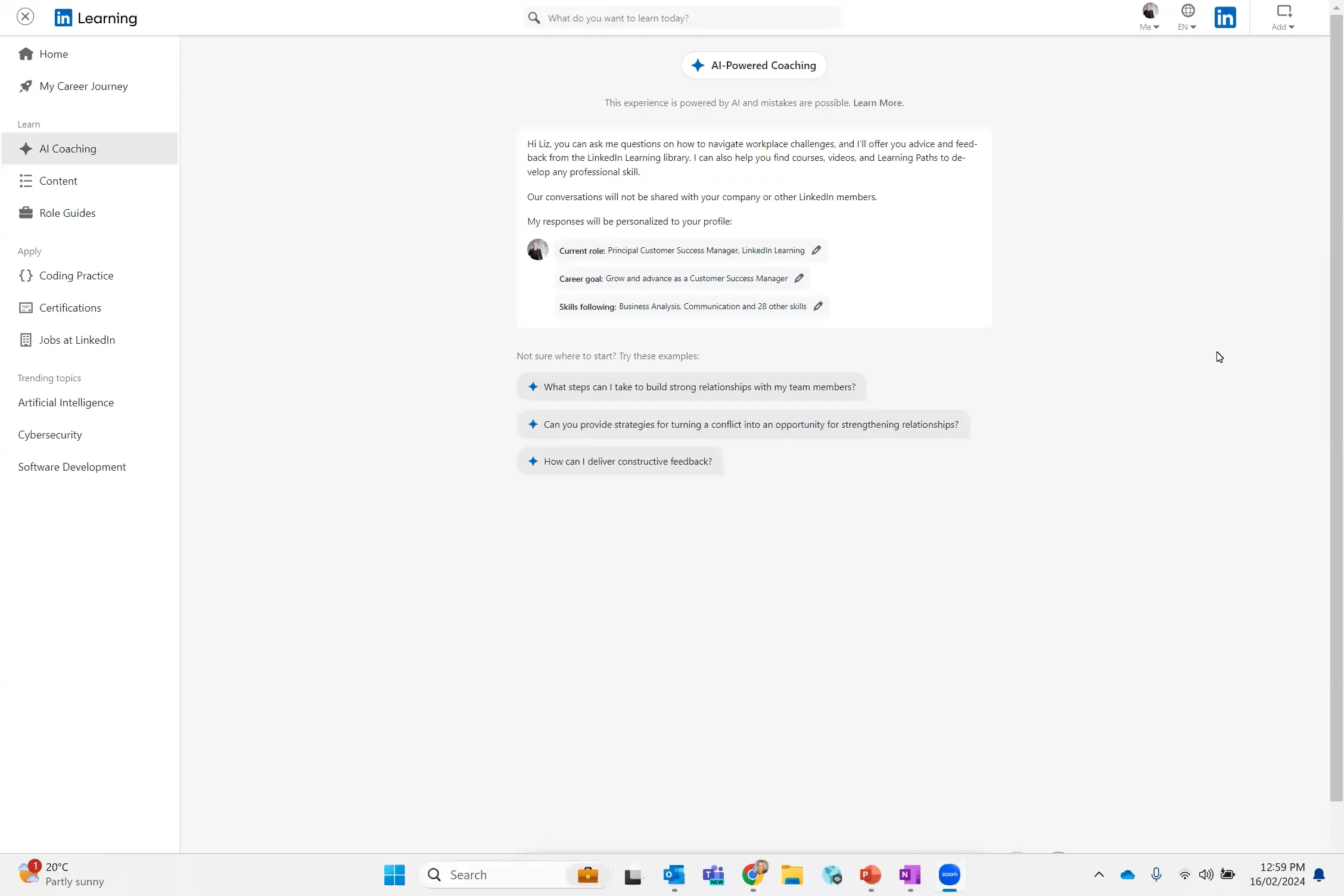Screen dimensions: 1344x896
Task: Edit the Current role pencil icon
Action: coord(816,250)
